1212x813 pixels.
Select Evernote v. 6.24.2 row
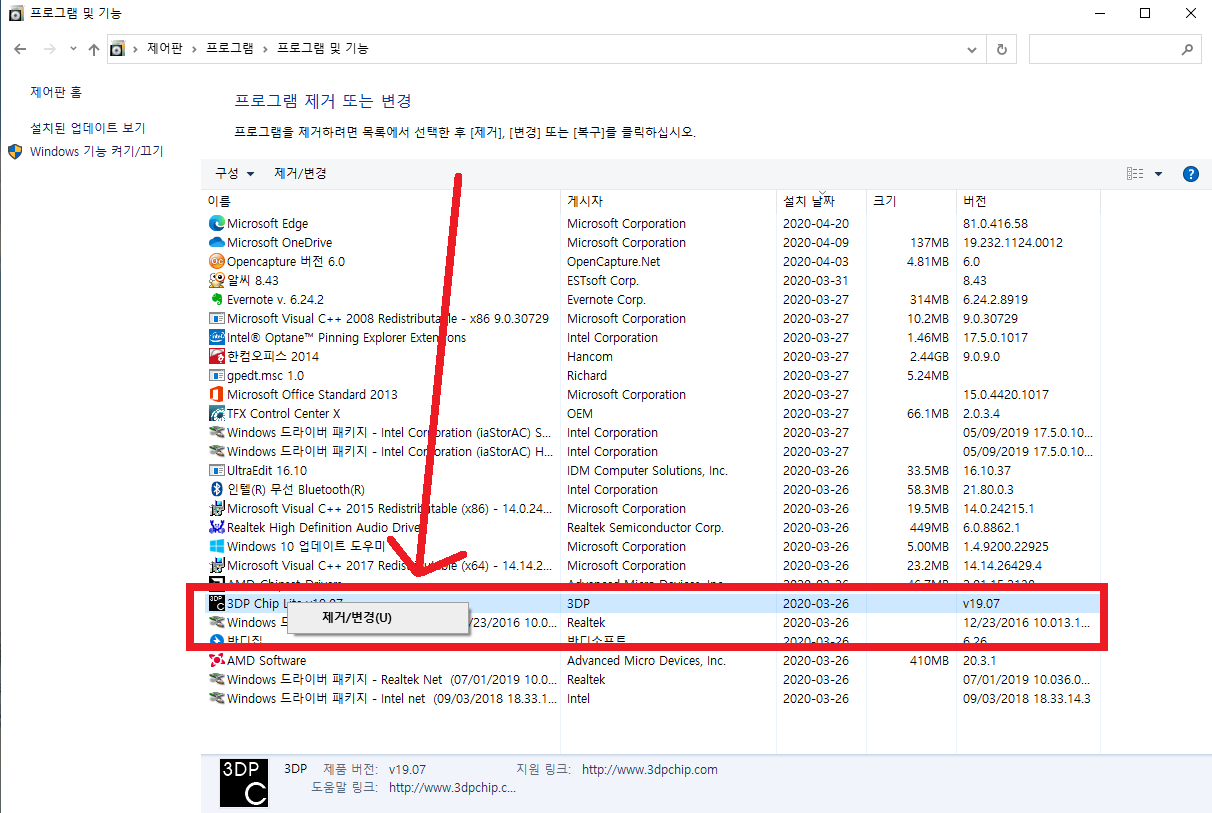pos(652,300)
